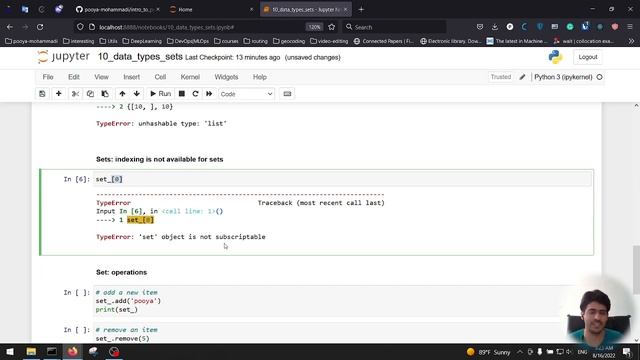Open the geocoding bookmarks folder
This screenshot has width=640, height=360.
pyautogui.click(x=289, y=41)
